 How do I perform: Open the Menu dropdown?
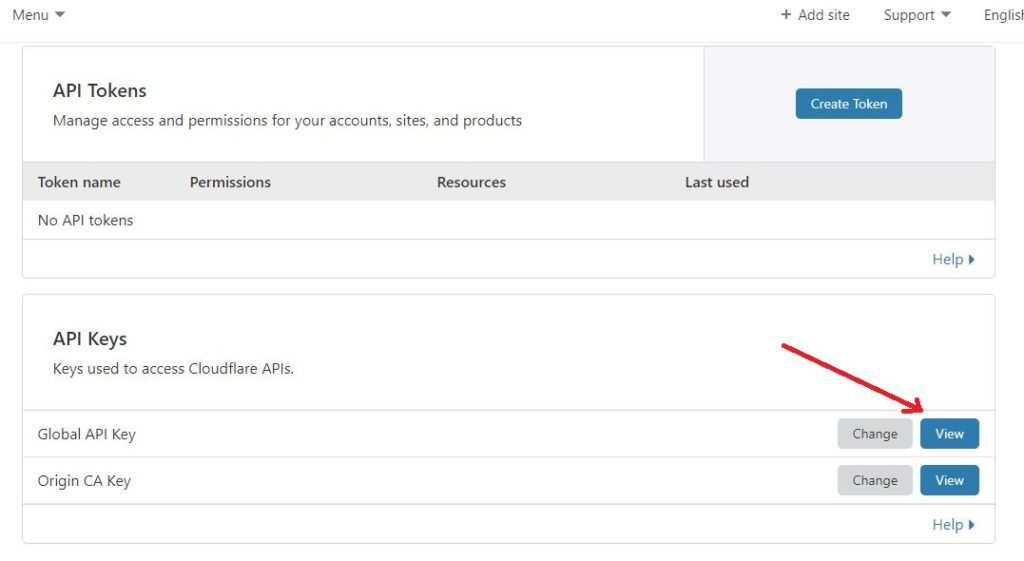38,15
